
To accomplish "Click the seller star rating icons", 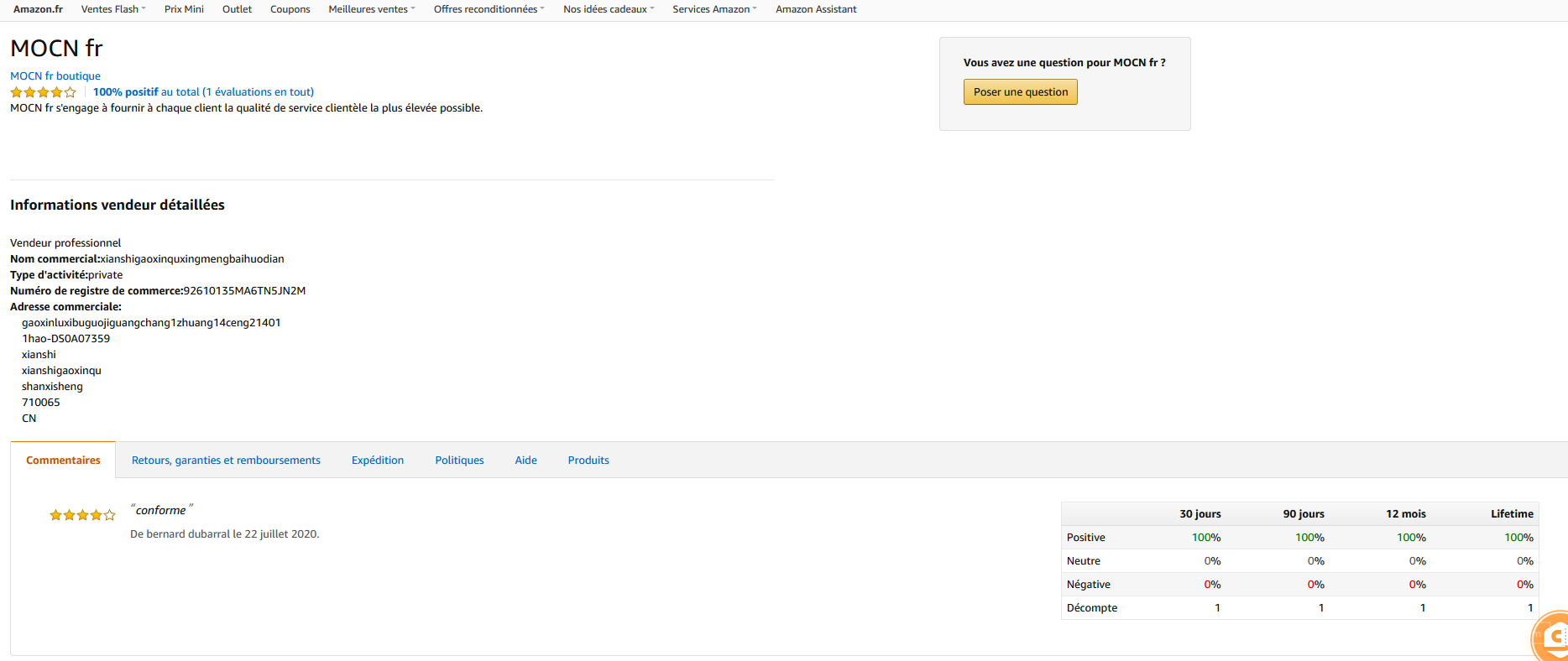I will (x=43, y=92).
